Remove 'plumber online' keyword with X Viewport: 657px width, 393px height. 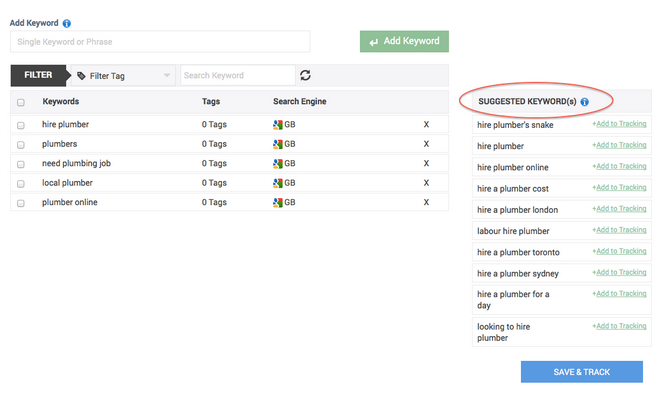tap(426, 202)
